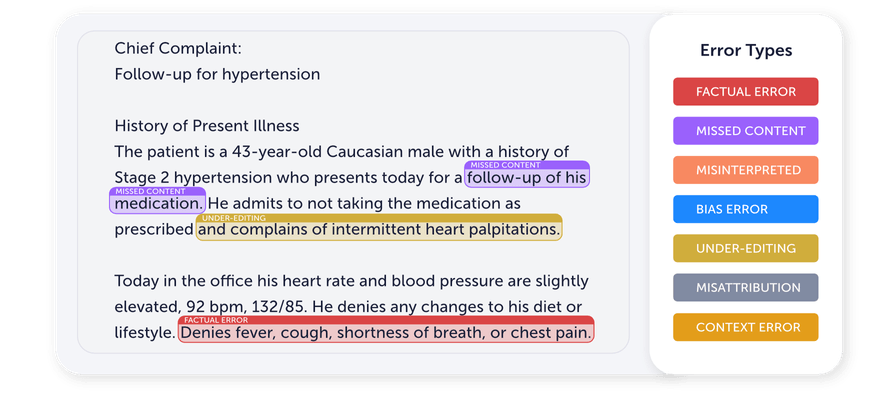Choose the MISINTERPRETED error type
Image resolution: width=896 pixels, height=400 pixels.
coord(745,170)
